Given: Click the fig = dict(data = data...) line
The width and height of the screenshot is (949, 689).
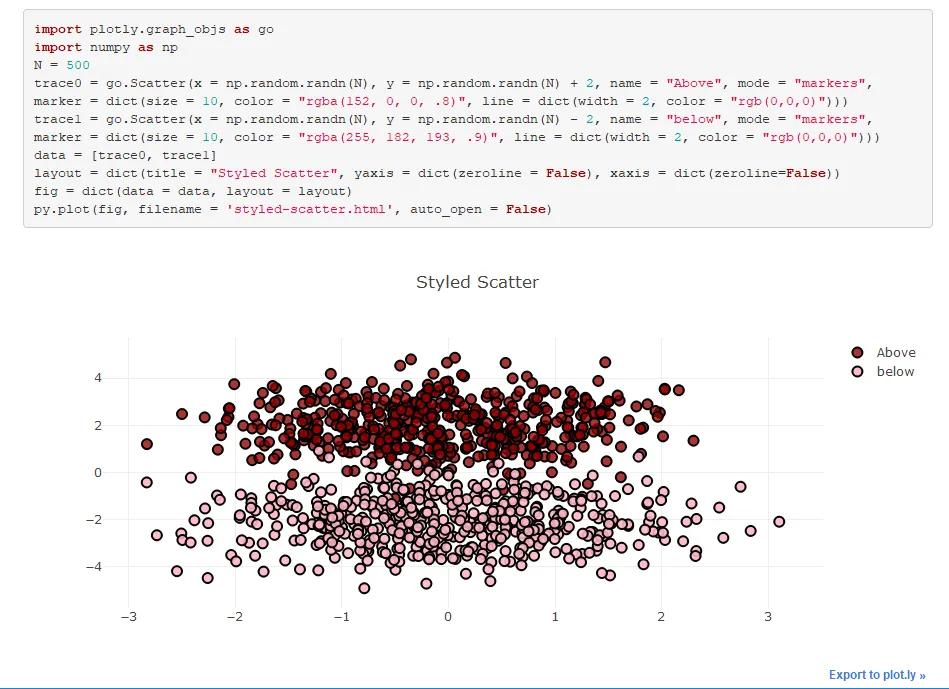Looking at the screenshot, I should tap(192, 191).
